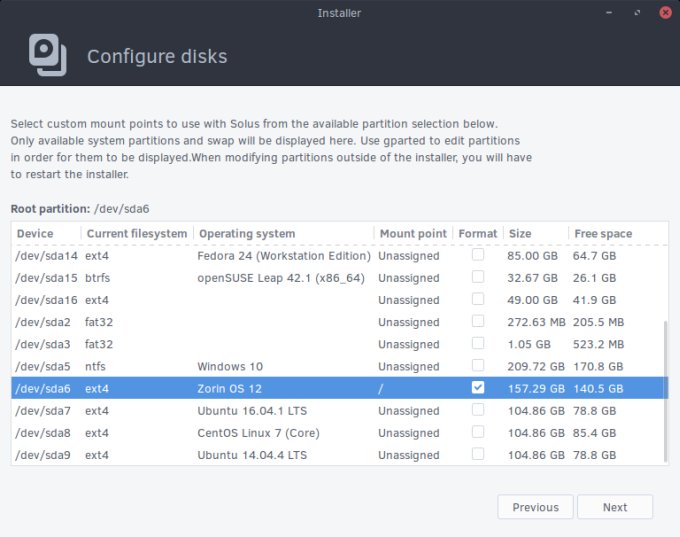The image size is (680, 537).
Task: Open mount point selector for /dev/sda16
Action: pos(409,300)
